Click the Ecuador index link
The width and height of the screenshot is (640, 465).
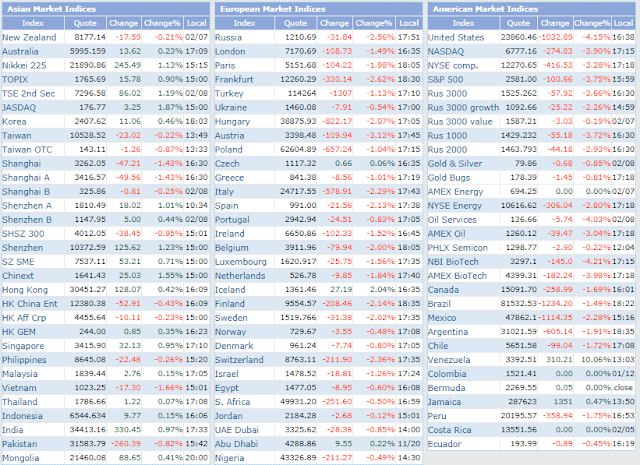444,444
